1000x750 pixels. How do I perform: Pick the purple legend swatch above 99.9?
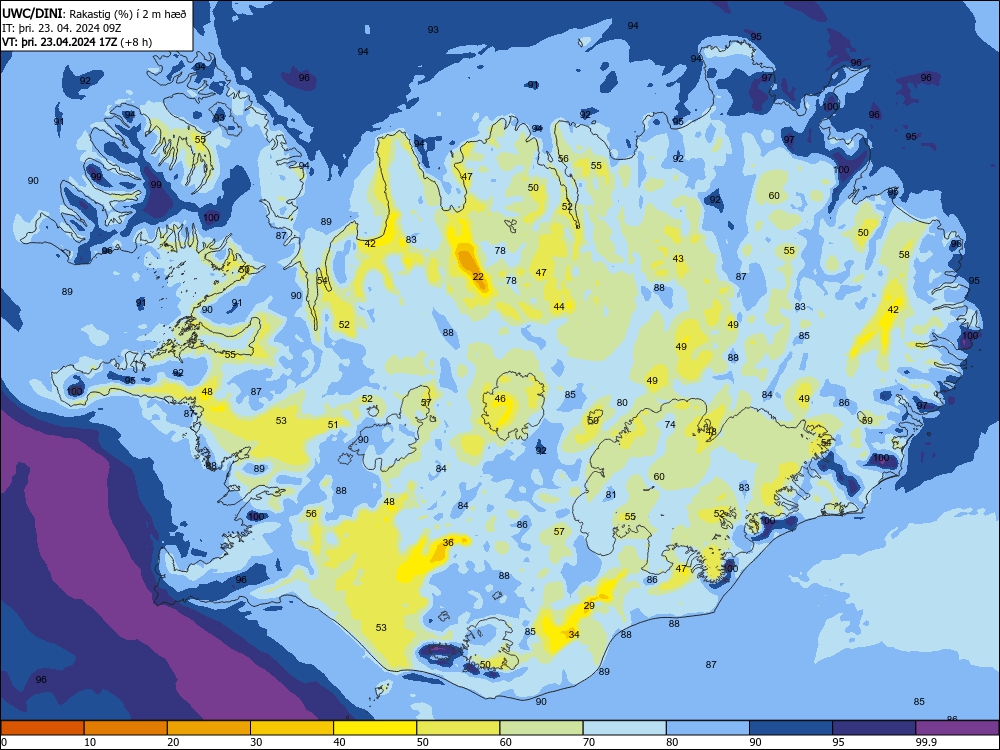(x=957, y=728)
